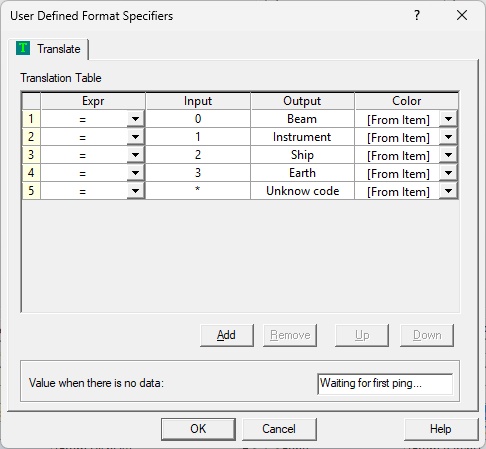Select the row 4 header cell
Image resolution: width=486 pixels, height=449 pixels.
pyautogui.click(x=31, y=173)
